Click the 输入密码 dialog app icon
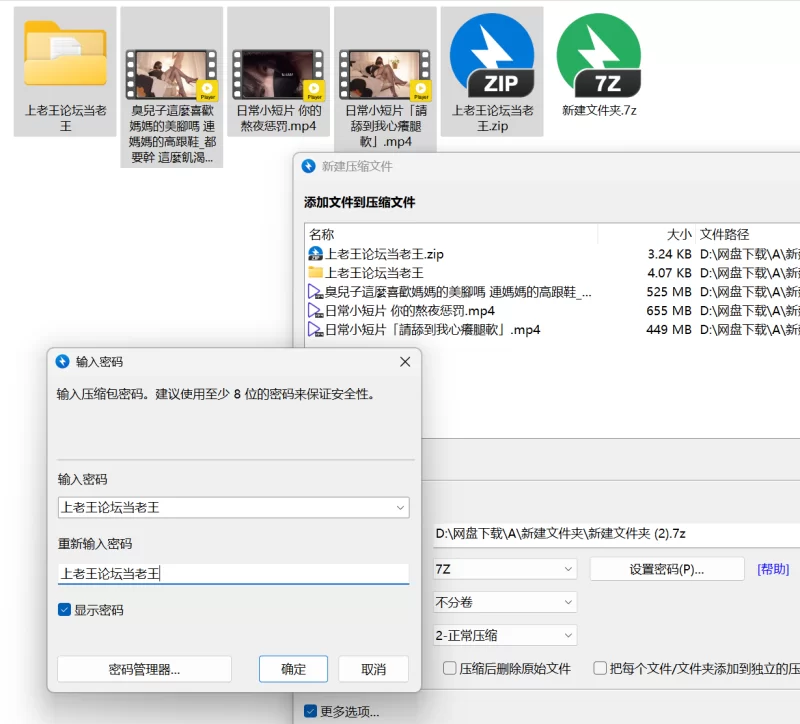The height and width of the screenshot is (724, 800). click(x=62, y=362)
